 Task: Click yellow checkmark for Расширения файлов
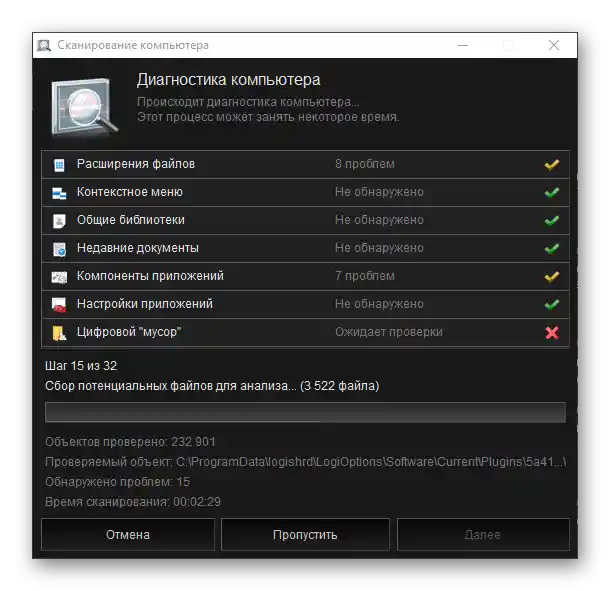[552, 165]
